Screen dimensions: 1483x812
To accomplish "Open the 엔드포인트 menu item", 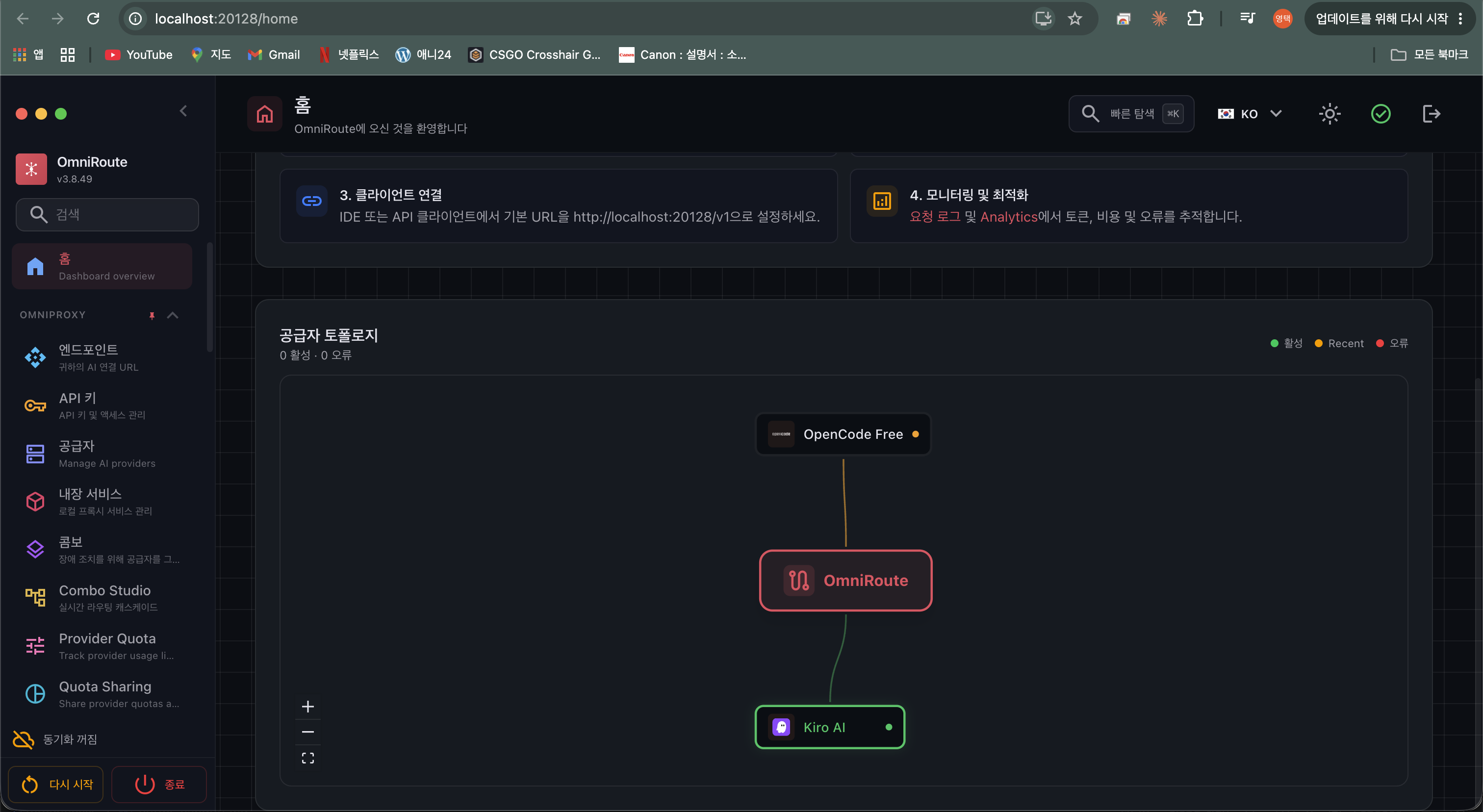I will (102, 357).
